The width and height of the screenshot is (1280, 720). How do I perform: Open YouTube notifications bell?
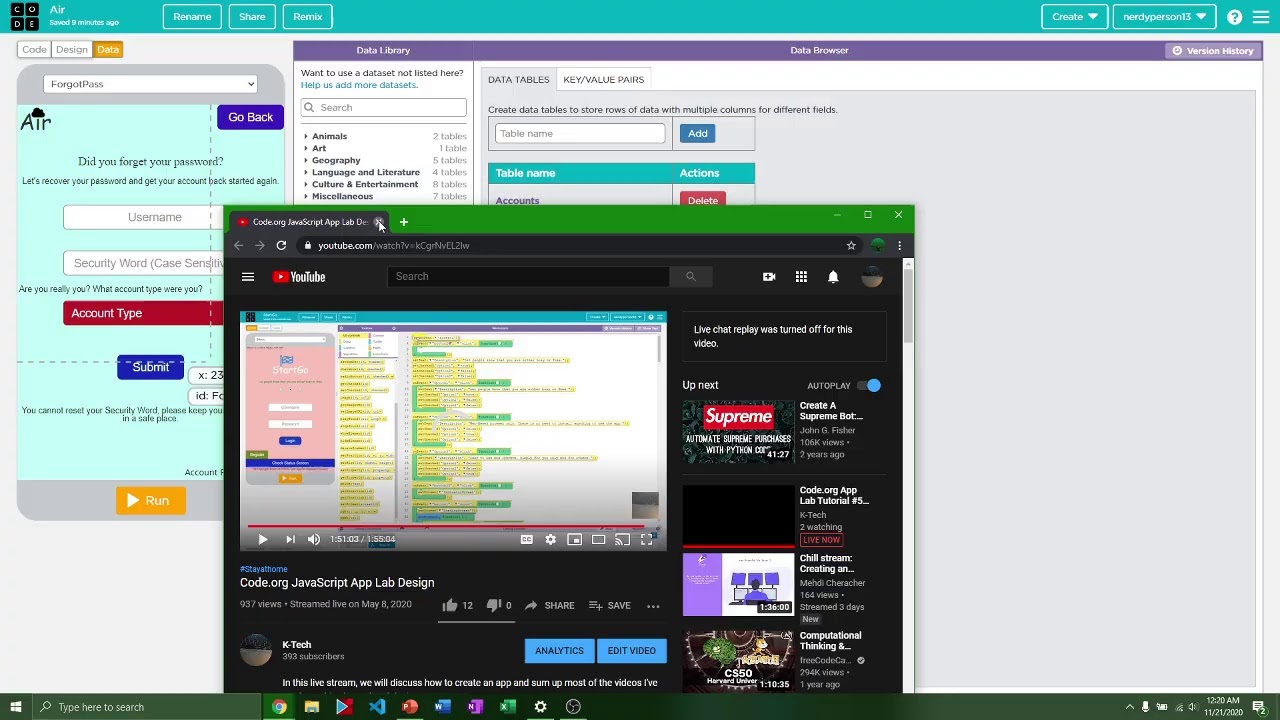(x=833, y=277)
